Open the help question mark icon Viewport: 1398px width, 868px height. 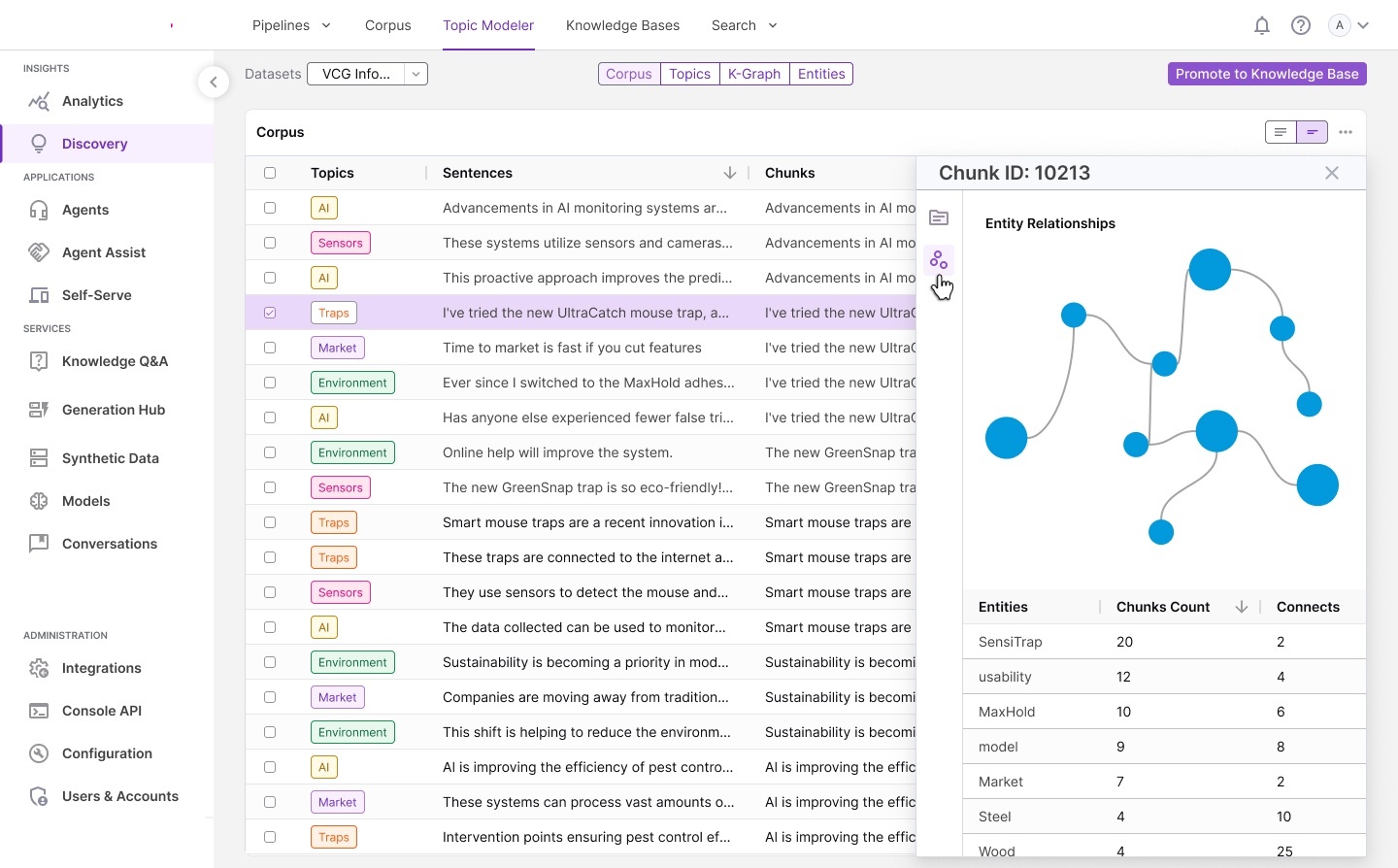point(1302,25)
